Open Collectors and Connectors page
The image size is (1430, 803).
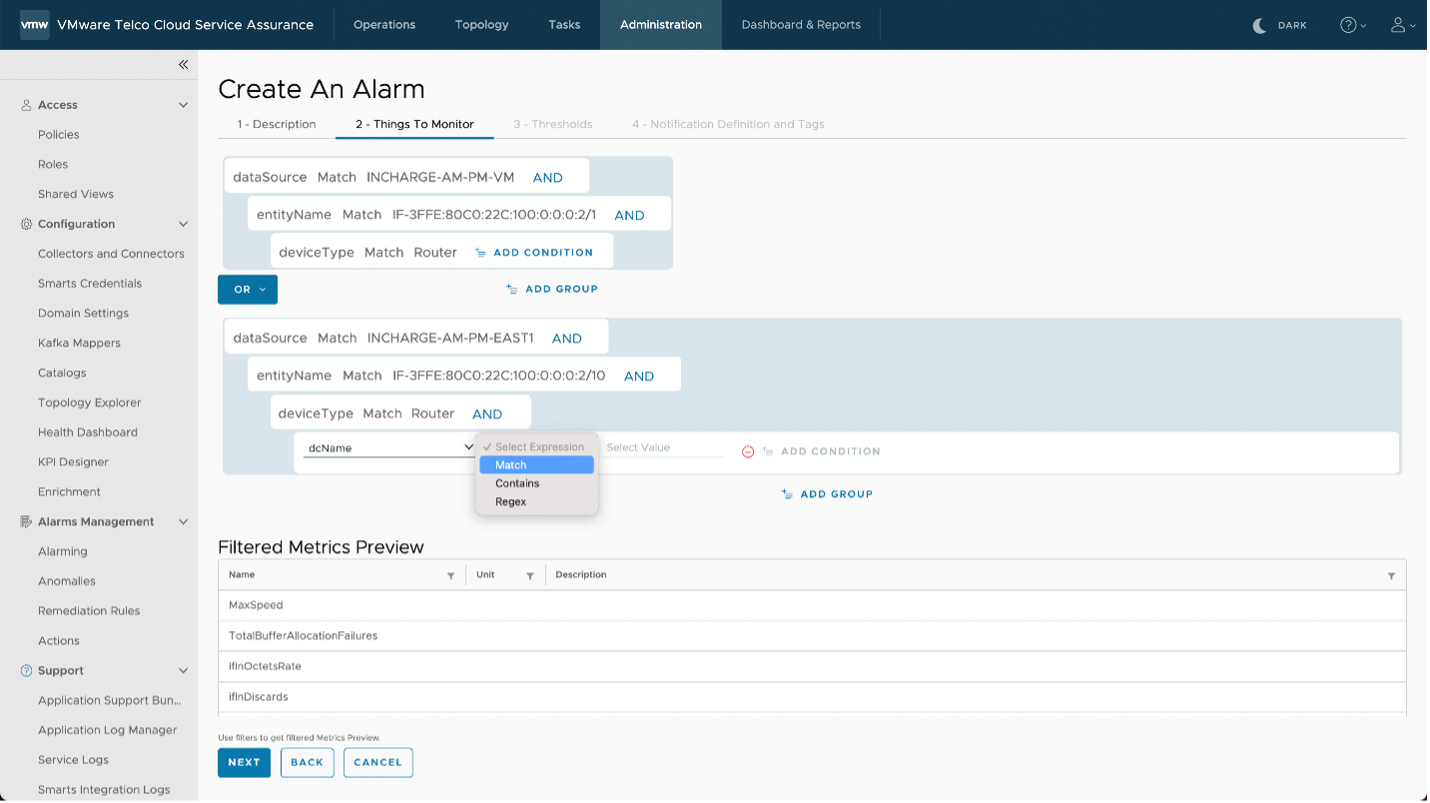111,254
